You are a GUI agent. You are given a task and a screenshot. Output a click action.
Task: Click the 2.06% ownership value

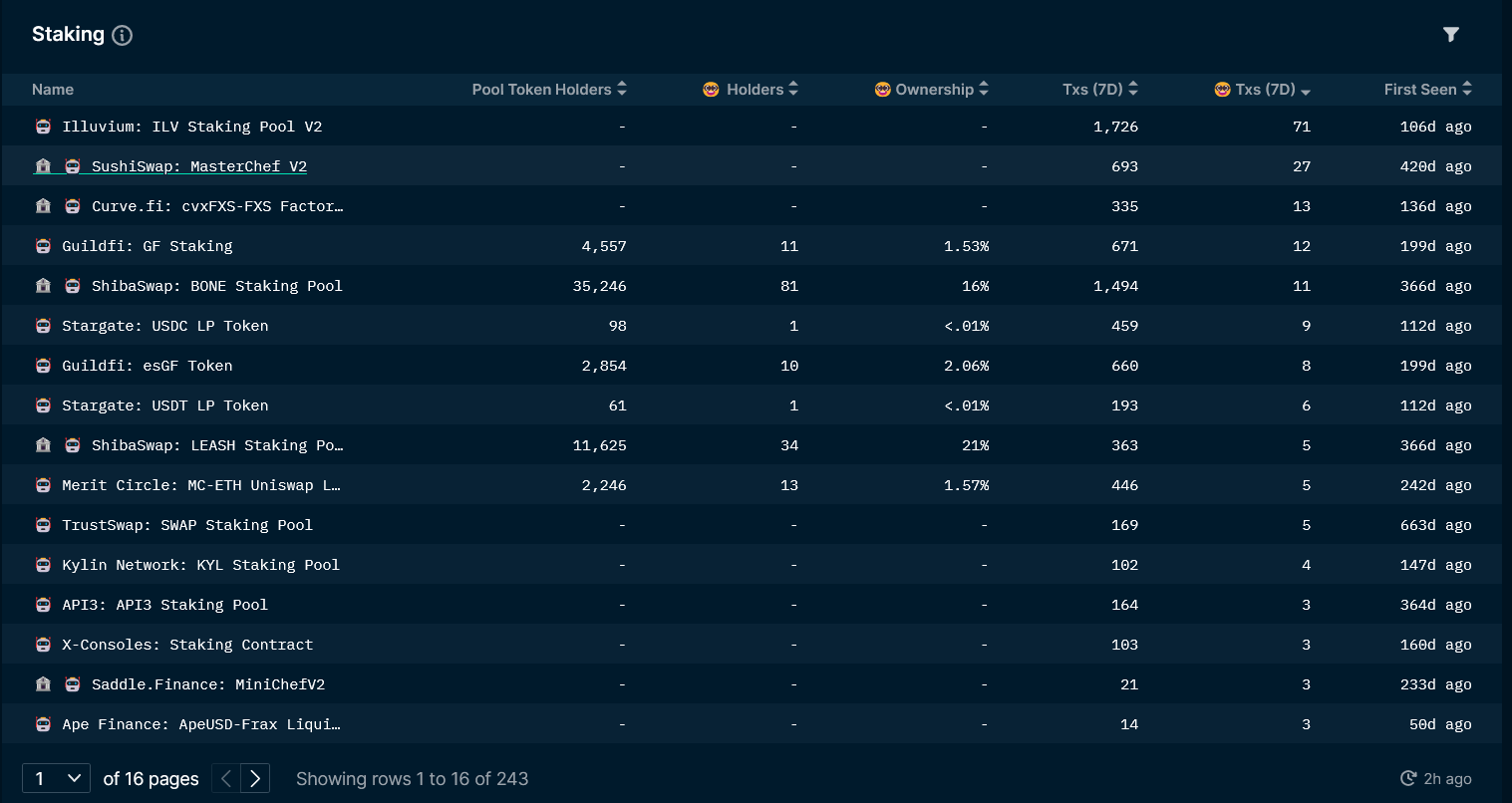pyautogui.click(x=967, y=366)
